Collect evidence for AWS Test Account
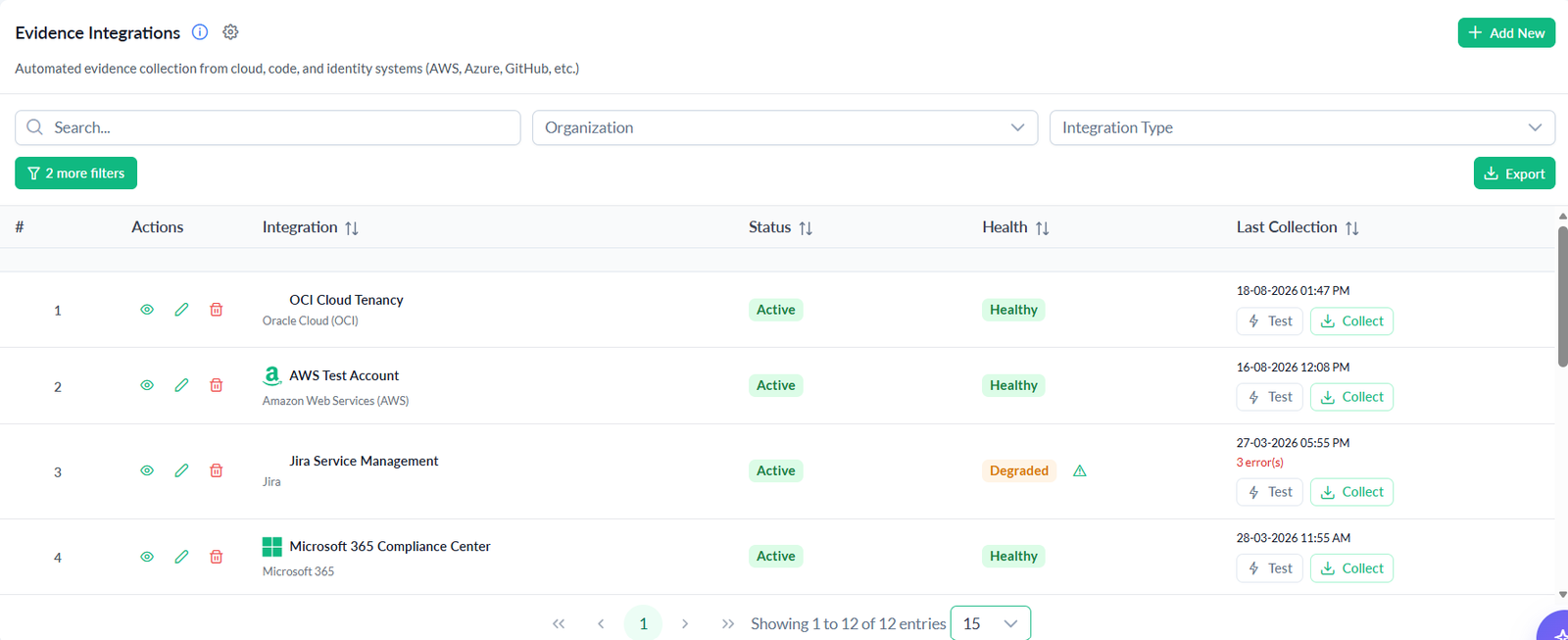 (1351, 397)
